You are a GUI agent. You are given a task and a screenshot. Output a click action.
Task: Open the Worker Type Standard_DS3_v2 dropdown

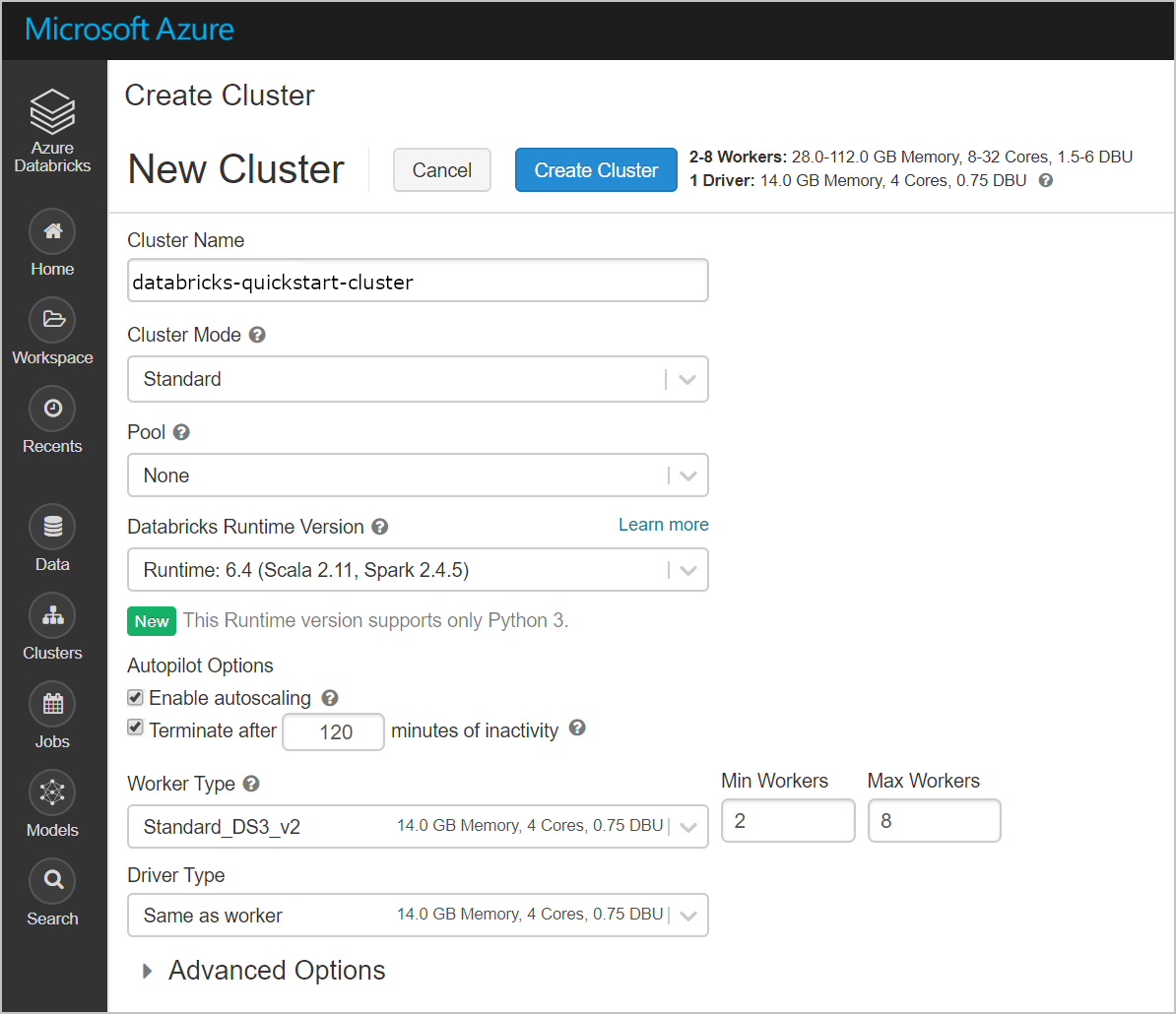coord(418,827)
